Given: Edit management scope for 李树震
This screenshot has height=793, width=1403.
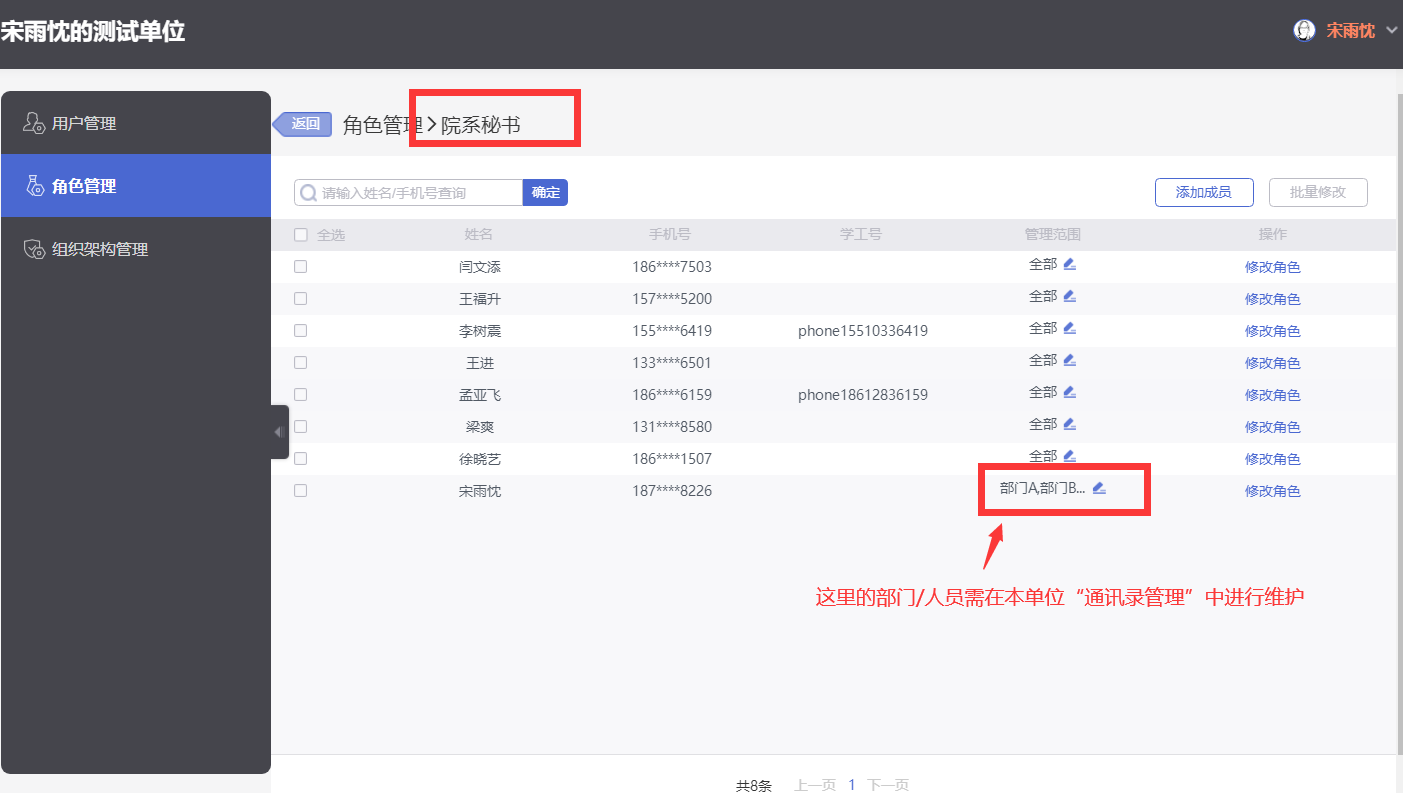Looking at the screenshot, I should pos(1069,328).
